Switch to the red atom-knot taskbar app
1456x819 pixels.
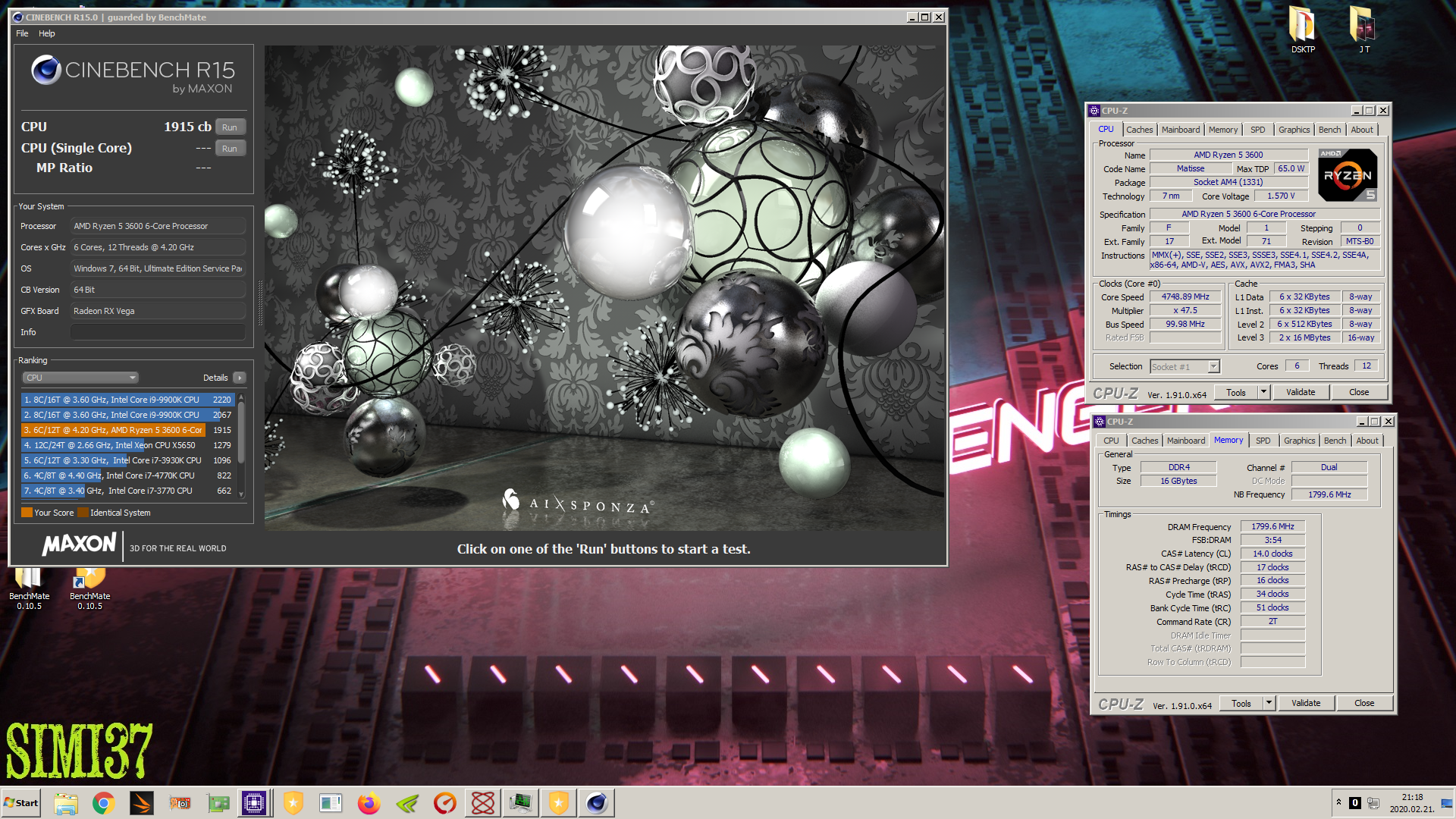483,803
